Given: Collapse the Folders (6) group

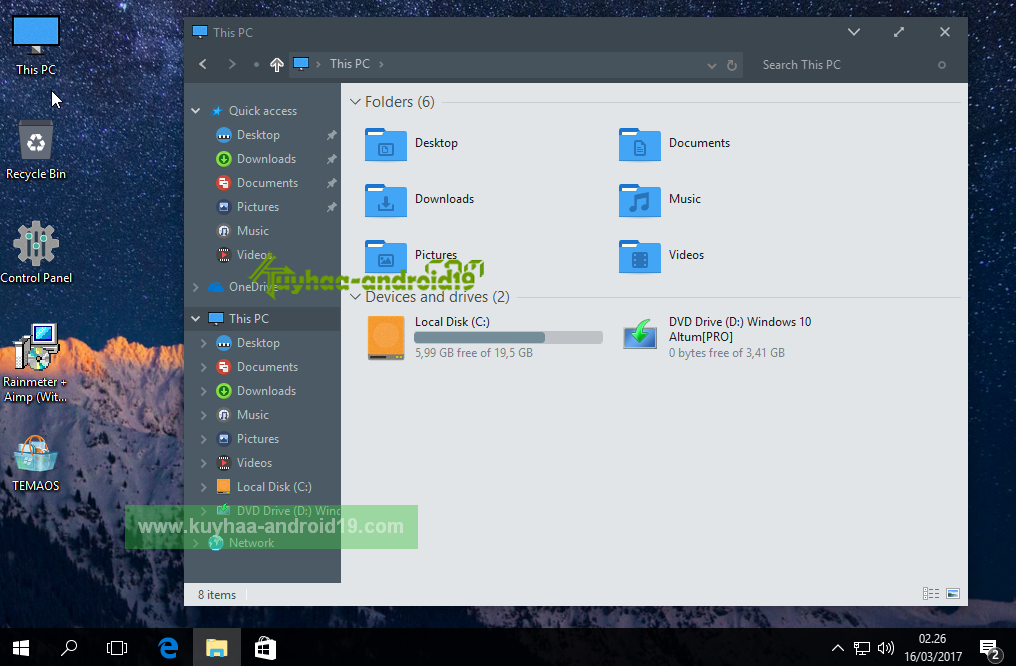Looking at the screenshot, I should pyautogui.click(x=355, y=102).
